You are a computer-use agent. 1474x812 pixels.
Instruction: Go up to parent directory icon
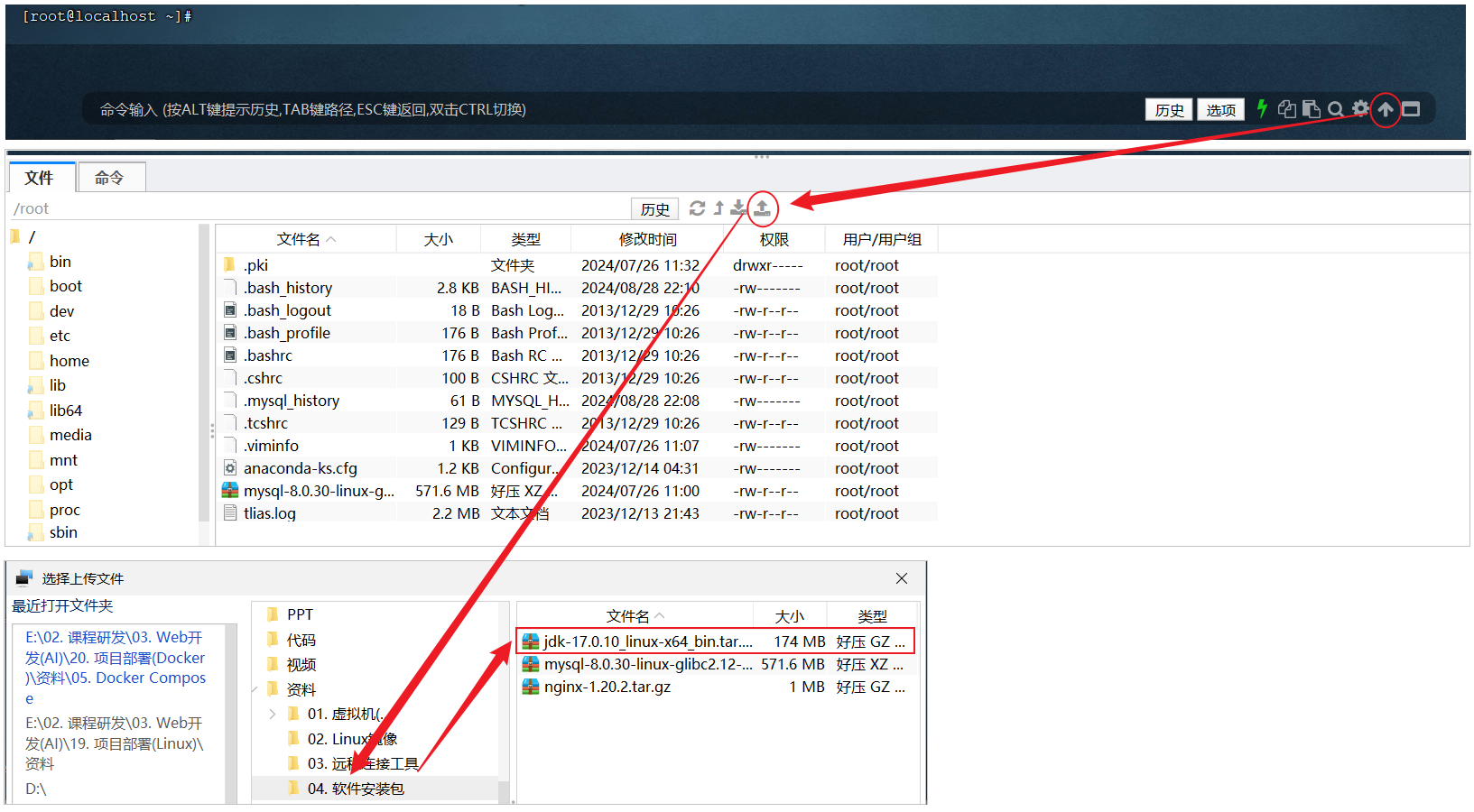(x=718, y=208)
